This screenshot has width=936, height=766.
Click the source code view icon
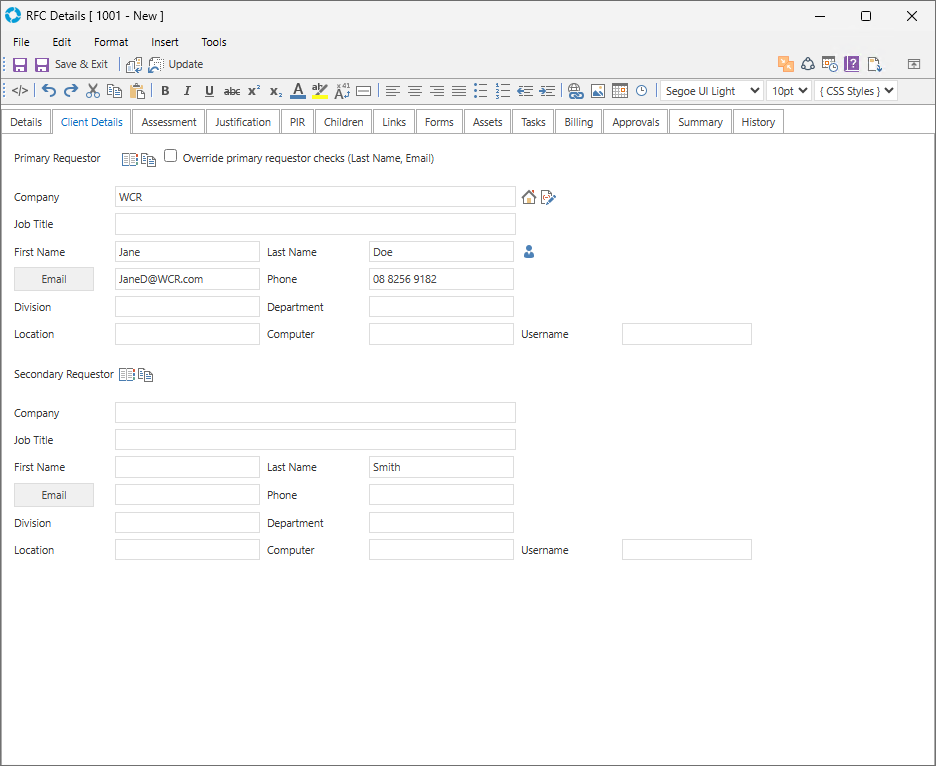tap(20, 91)
